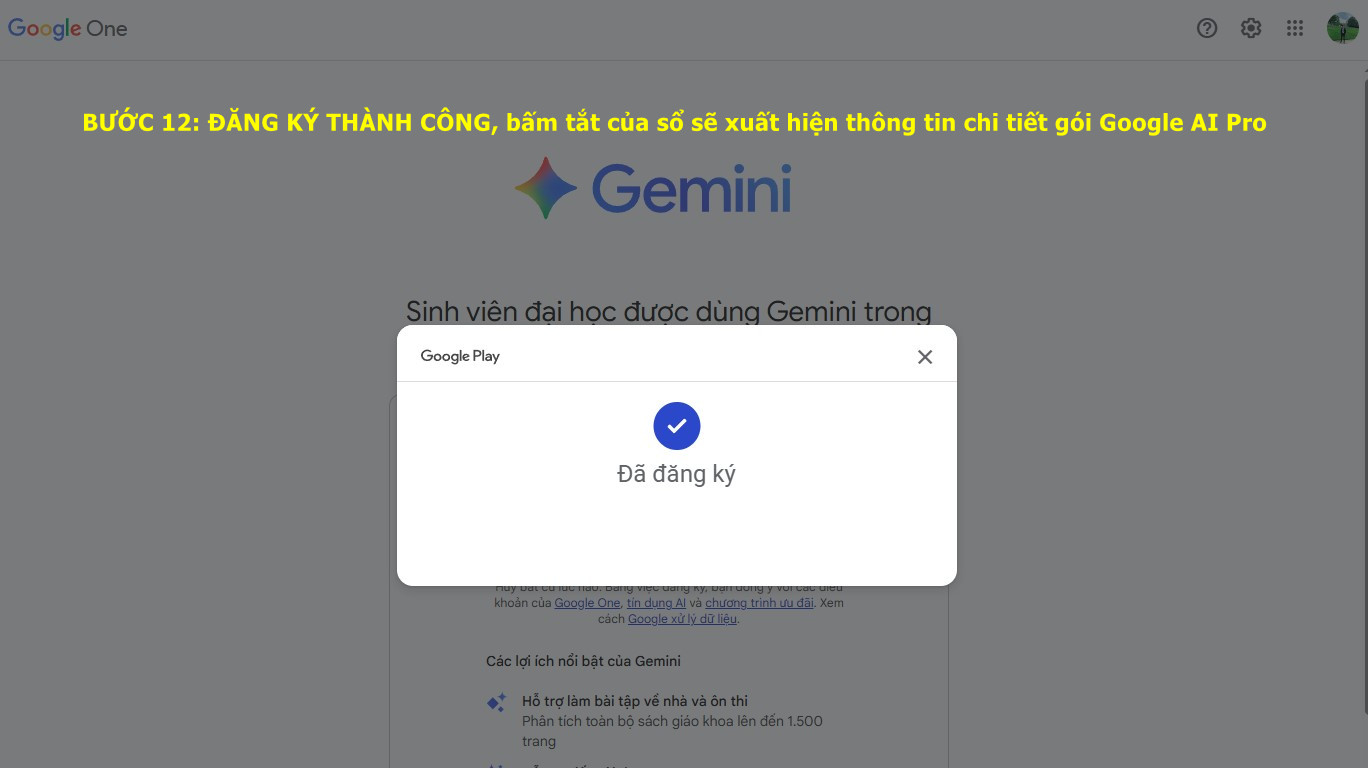Open the "chương trình ưu đãi" link

coord(759,603)
